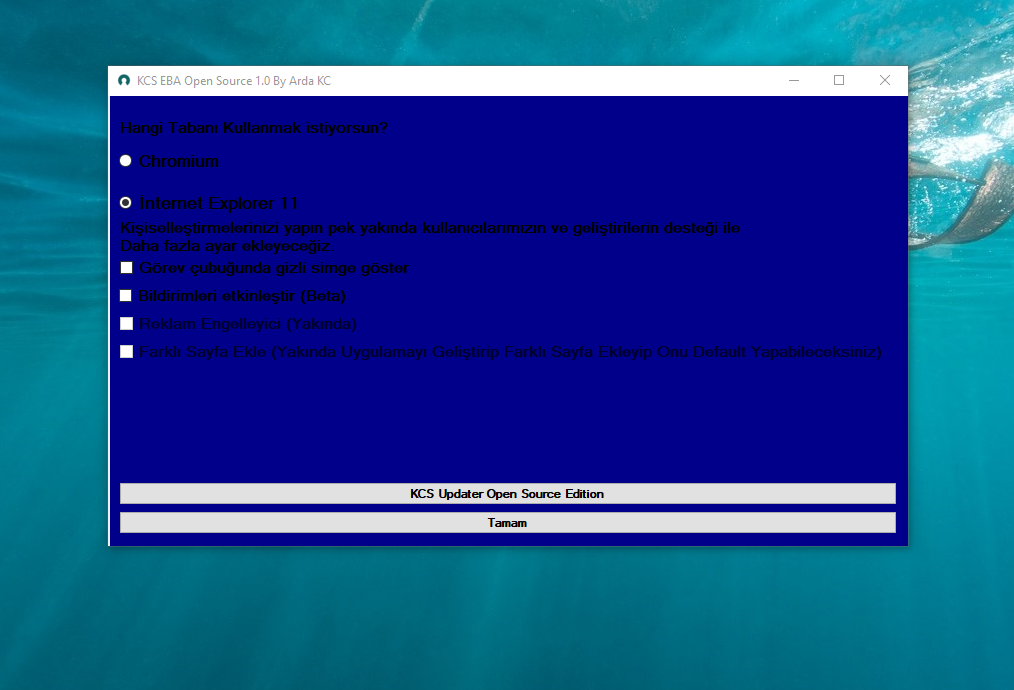Maximize the KCS EBA window
The width and height of the screenshot is (1014, 690).
pos(839,80)
